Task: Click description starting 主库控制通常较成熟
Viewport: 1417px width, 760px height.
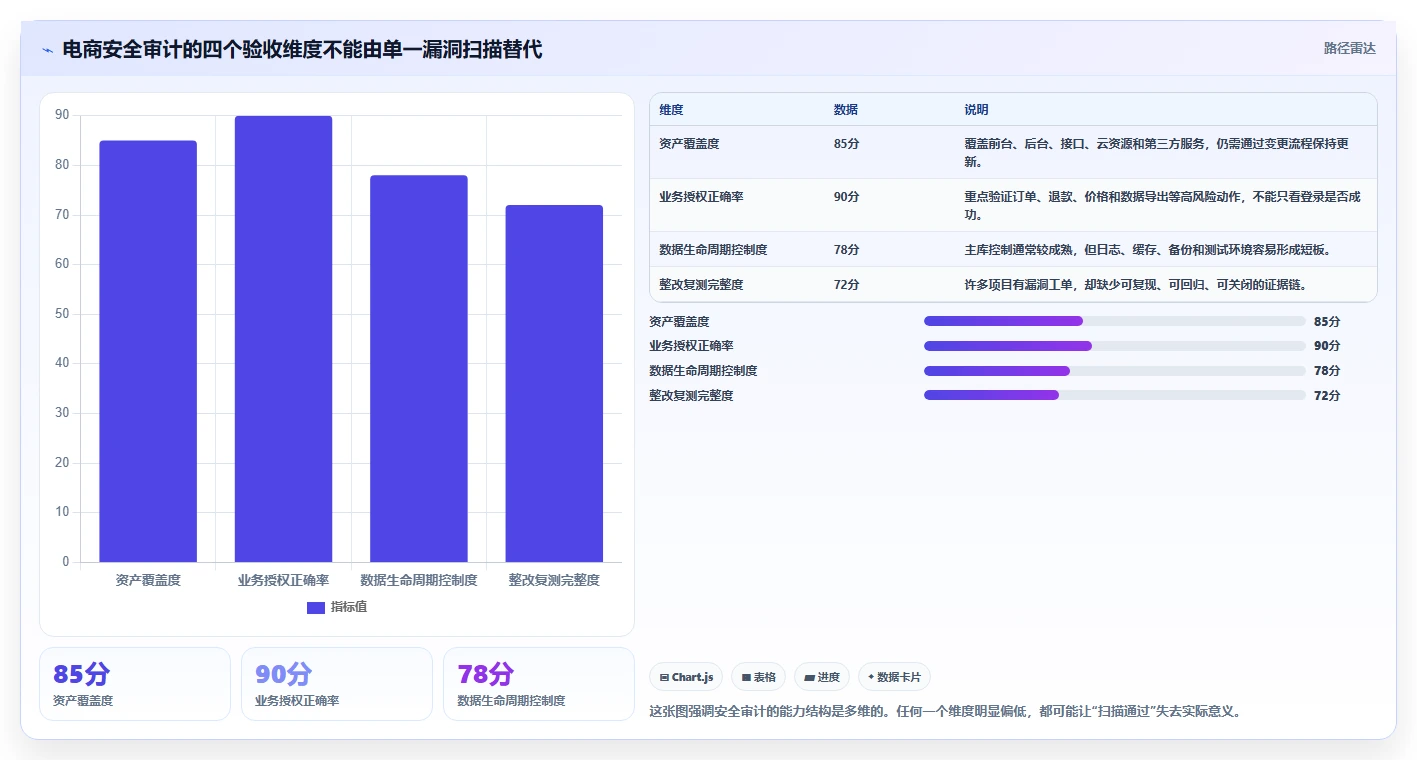Action: [1148, 250]
